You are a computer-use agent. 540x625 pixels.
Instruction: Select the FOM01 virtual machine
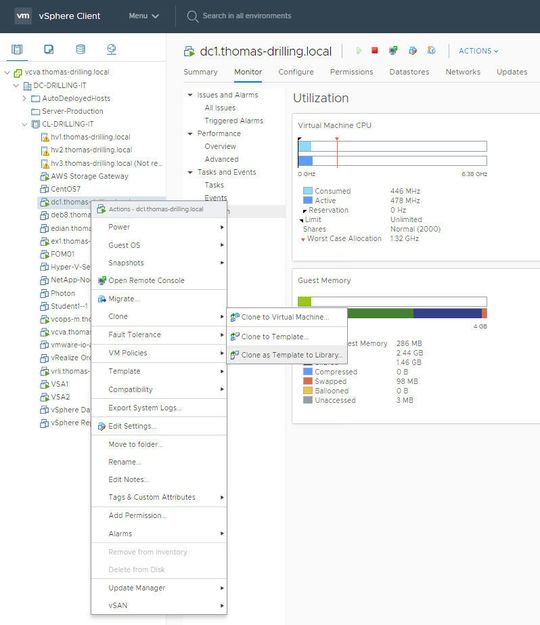[63, 254]
